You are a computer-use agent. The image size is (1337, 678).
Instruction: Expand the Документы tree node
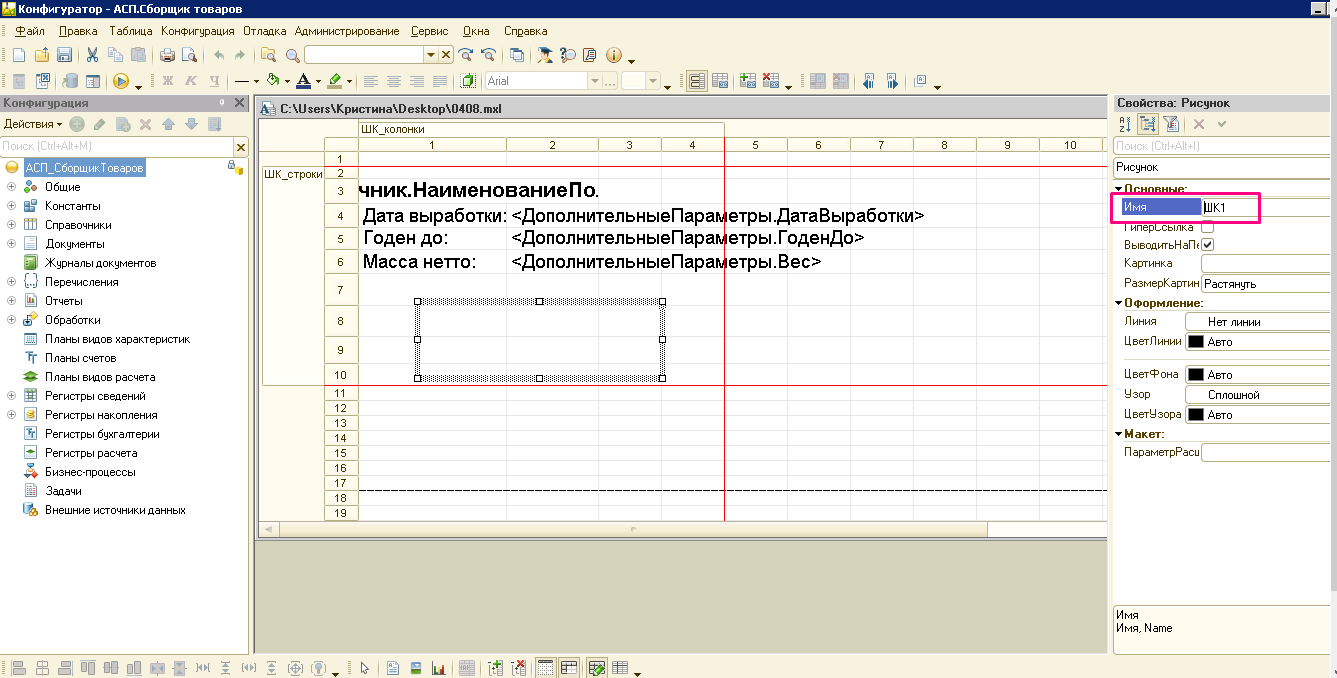point(11,244)
